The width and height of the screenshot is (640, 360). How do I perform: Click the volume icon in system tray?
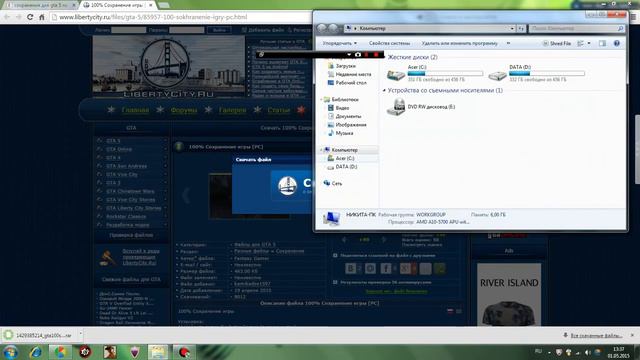point(588,352)
